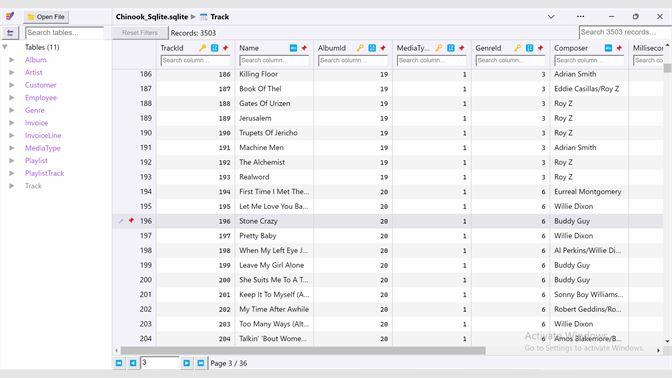Open the chevron dropdown in title bar
672x378 pixels.
coord(551,17)
